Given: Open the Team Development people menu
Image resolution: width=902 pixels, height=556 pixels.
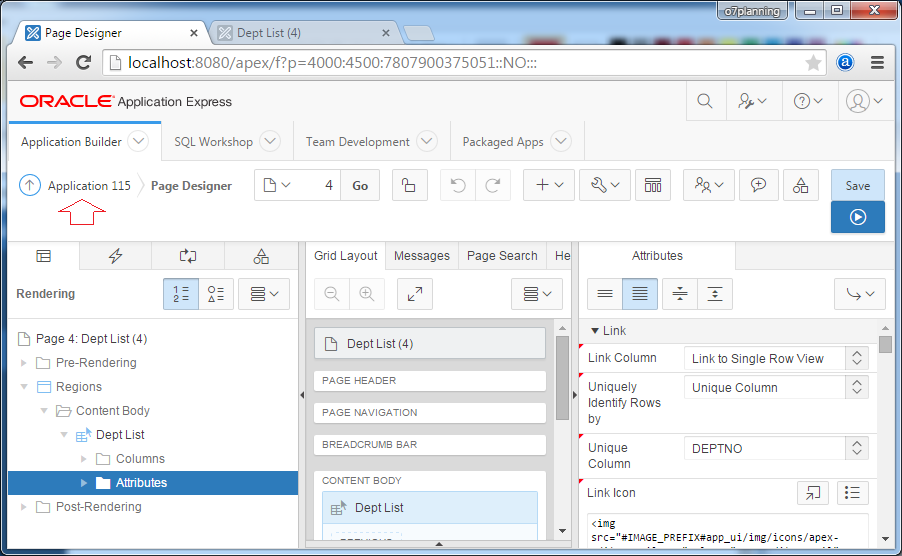Looking at the screenshot, I should pos(709,185).
